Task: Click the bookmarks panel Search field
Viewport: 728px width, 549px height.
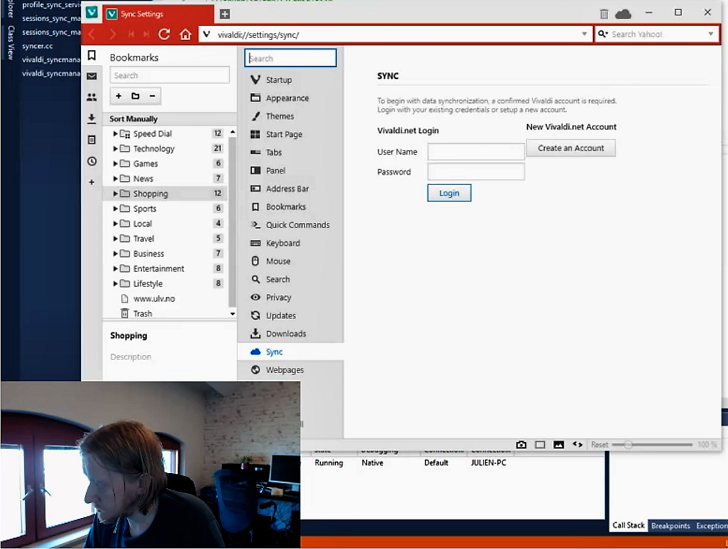Action: click(169, 75)
